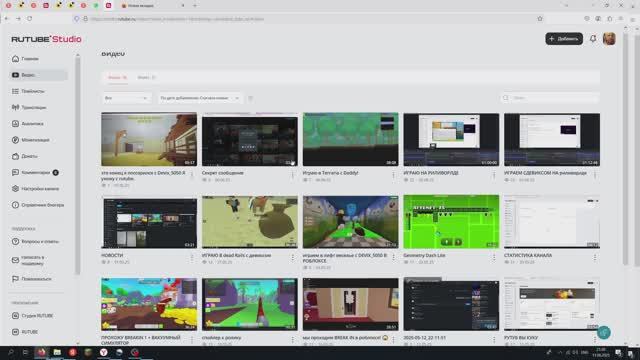Open options menu for Играю в Terraria video
640x360 pixels.
(x=393, y=176)
